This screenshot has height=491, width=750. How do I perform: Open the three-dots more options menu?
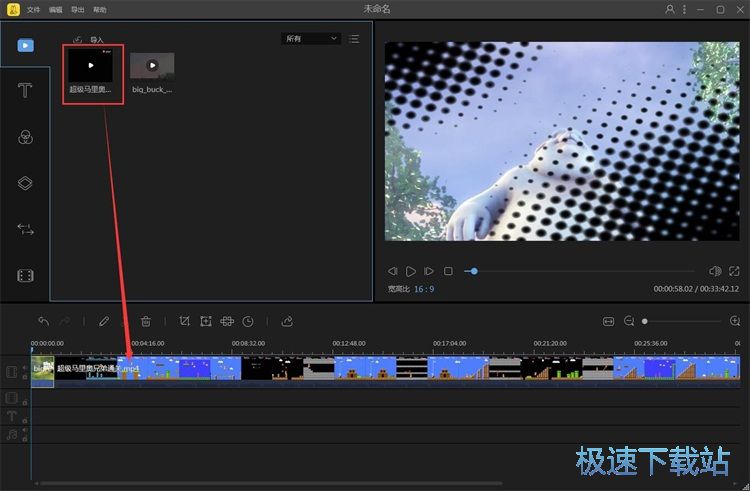[684, 9]
